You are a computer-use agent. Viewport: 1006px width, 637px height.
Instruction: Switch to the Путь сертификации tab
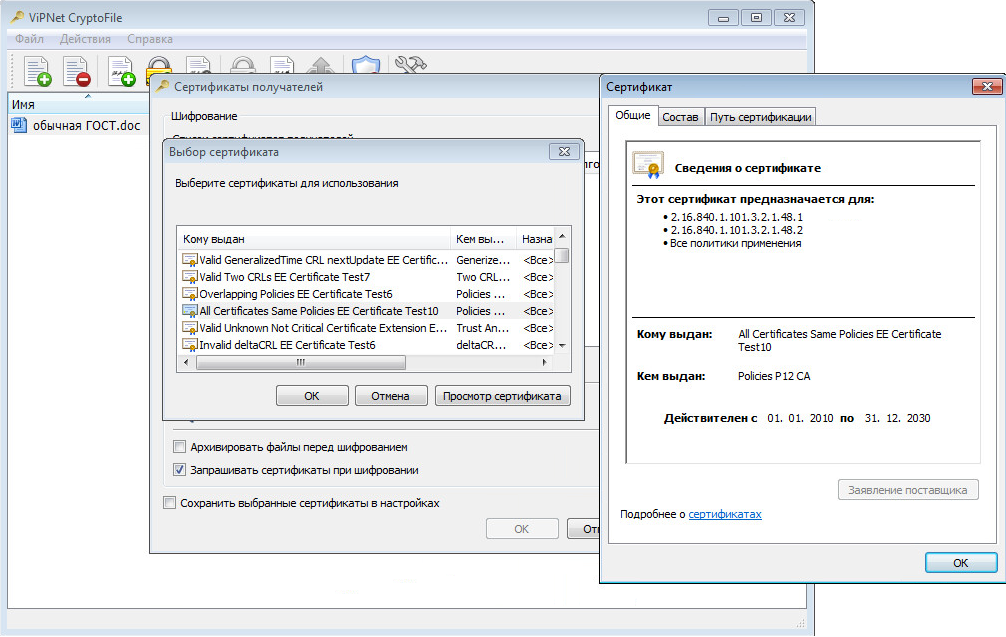[x=760, y=117]
